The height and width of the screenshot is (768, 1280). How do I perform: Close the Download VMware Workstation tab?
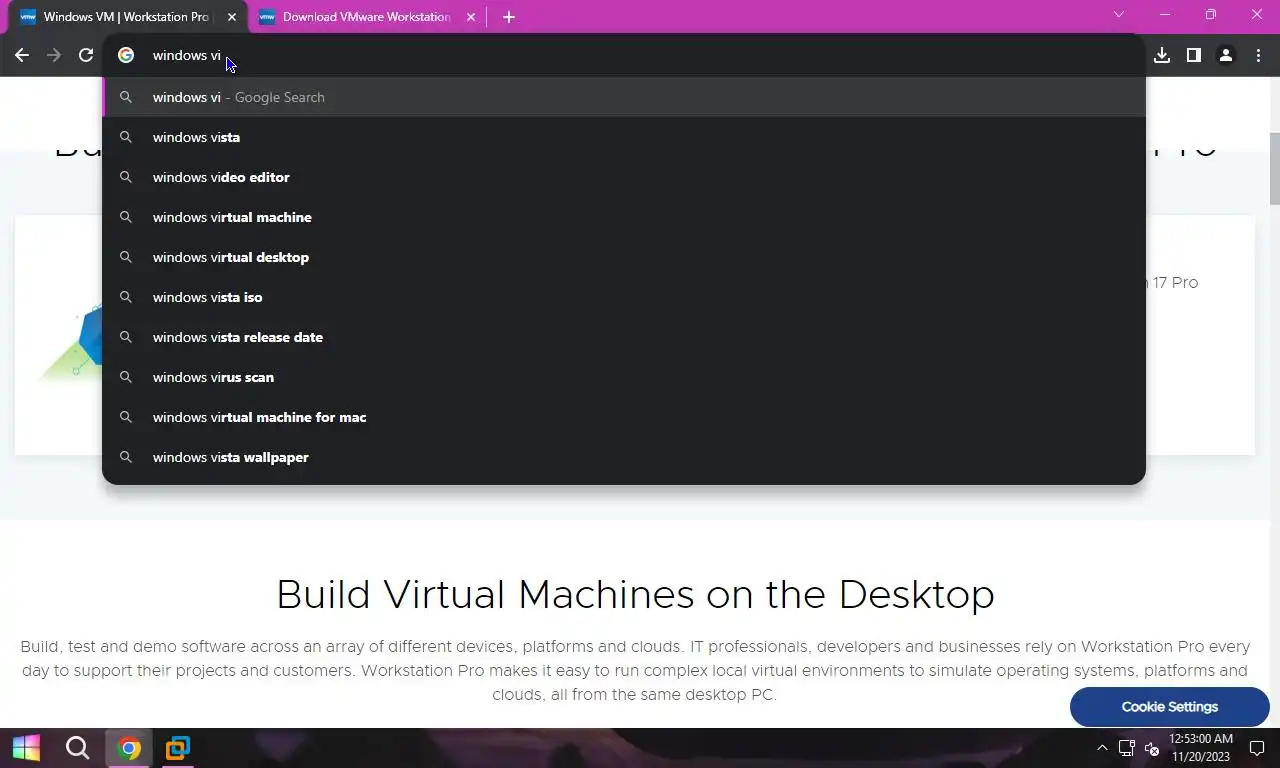click(x=471, y=17)
